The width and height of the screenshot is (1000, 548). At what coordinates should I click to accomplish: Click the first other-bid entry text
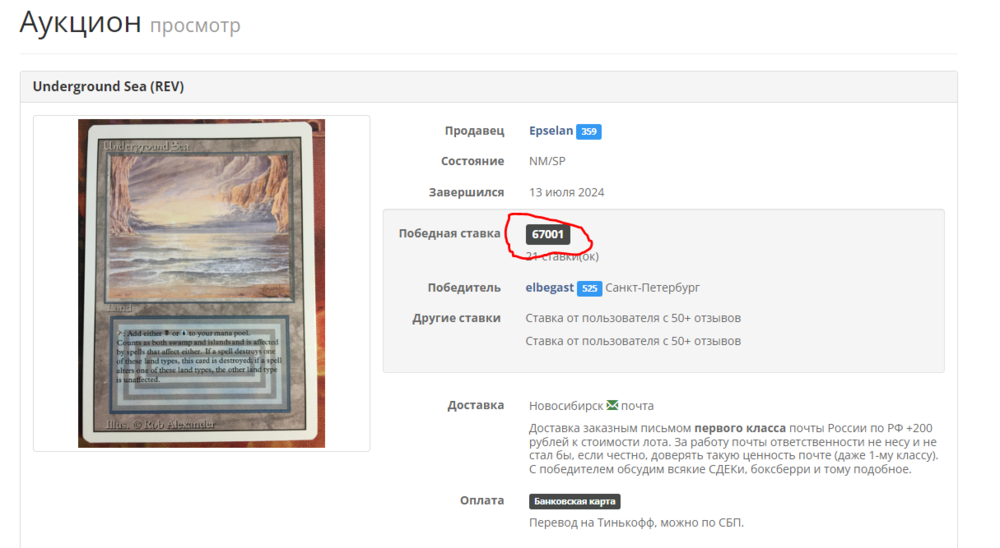(633, 318)
